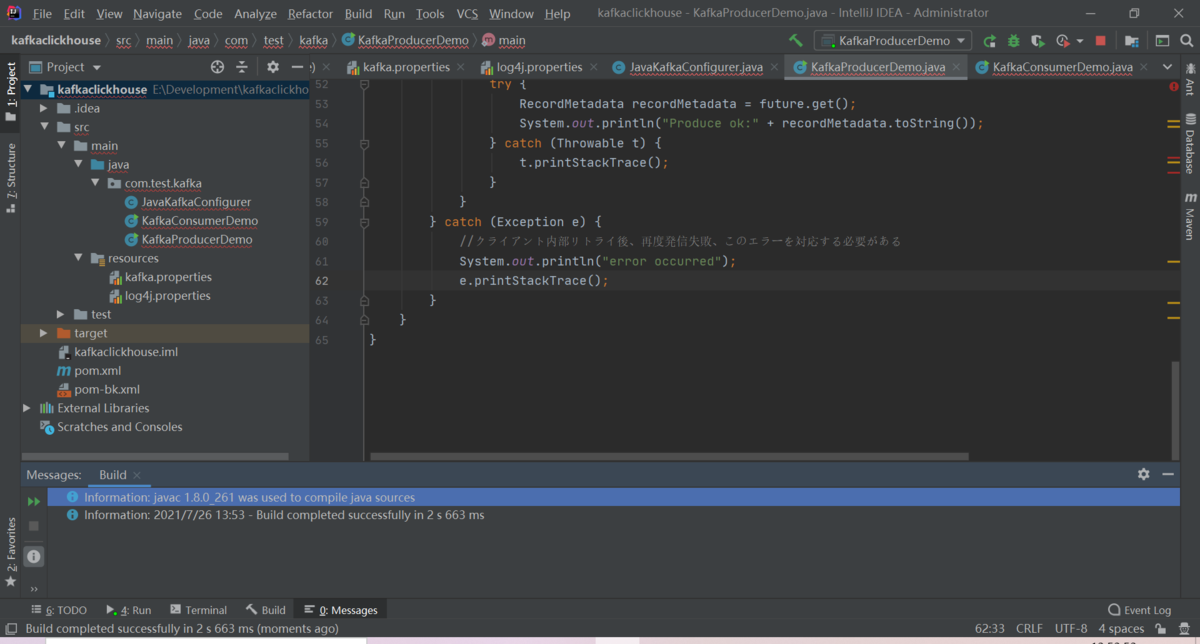Expand the .idea folder

pos(44,108)
